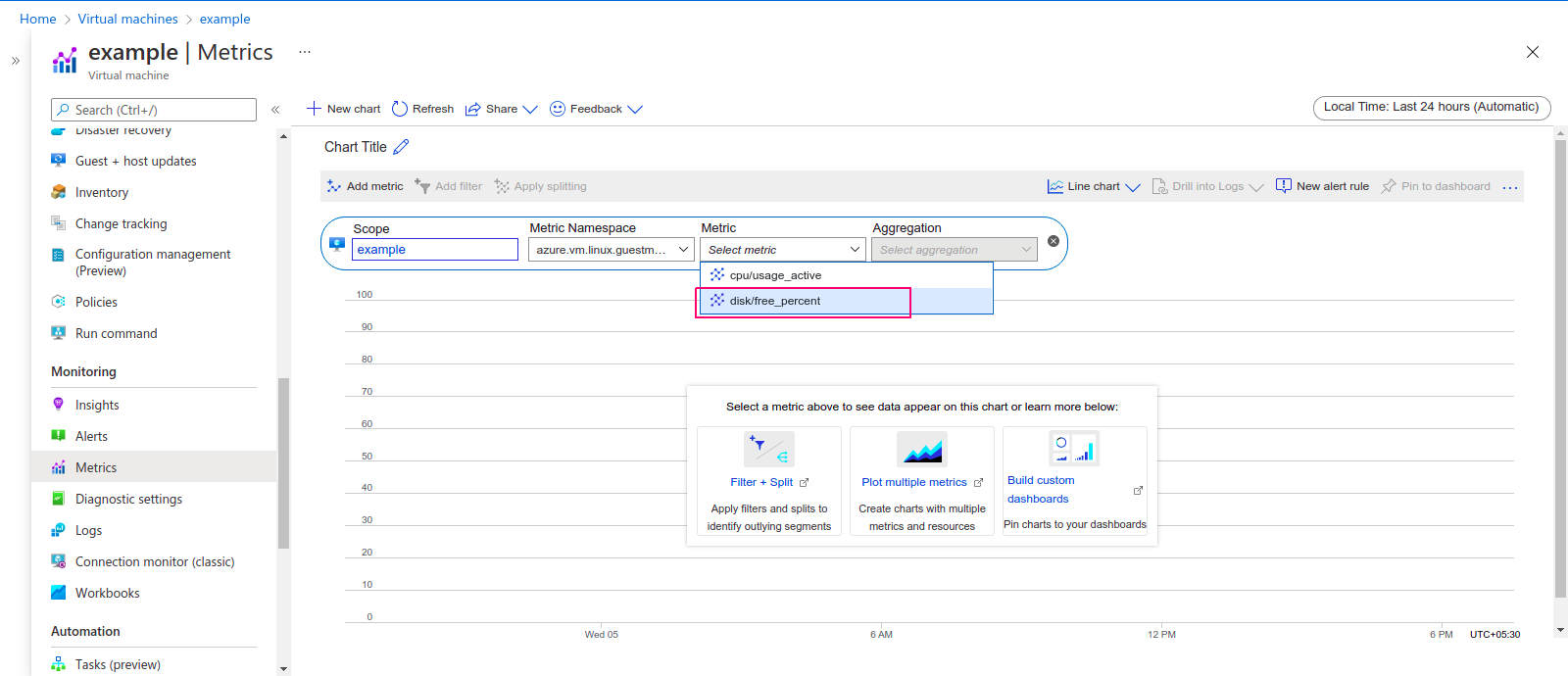Open Insights under Monitoring

pyautogui.click(x=97, y=406)
